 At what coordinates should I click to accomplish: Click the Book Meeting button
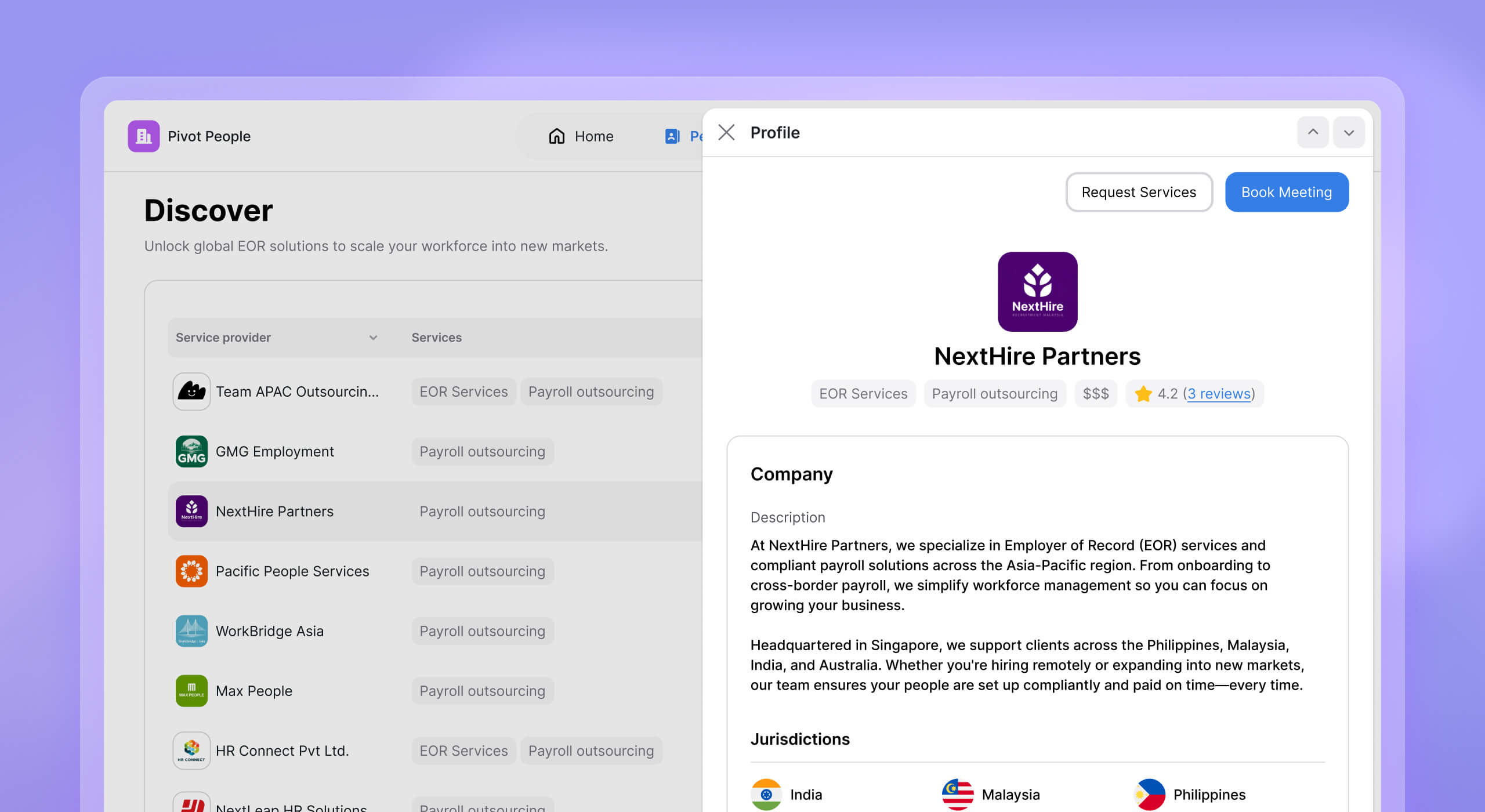[x=1286, y=192]
